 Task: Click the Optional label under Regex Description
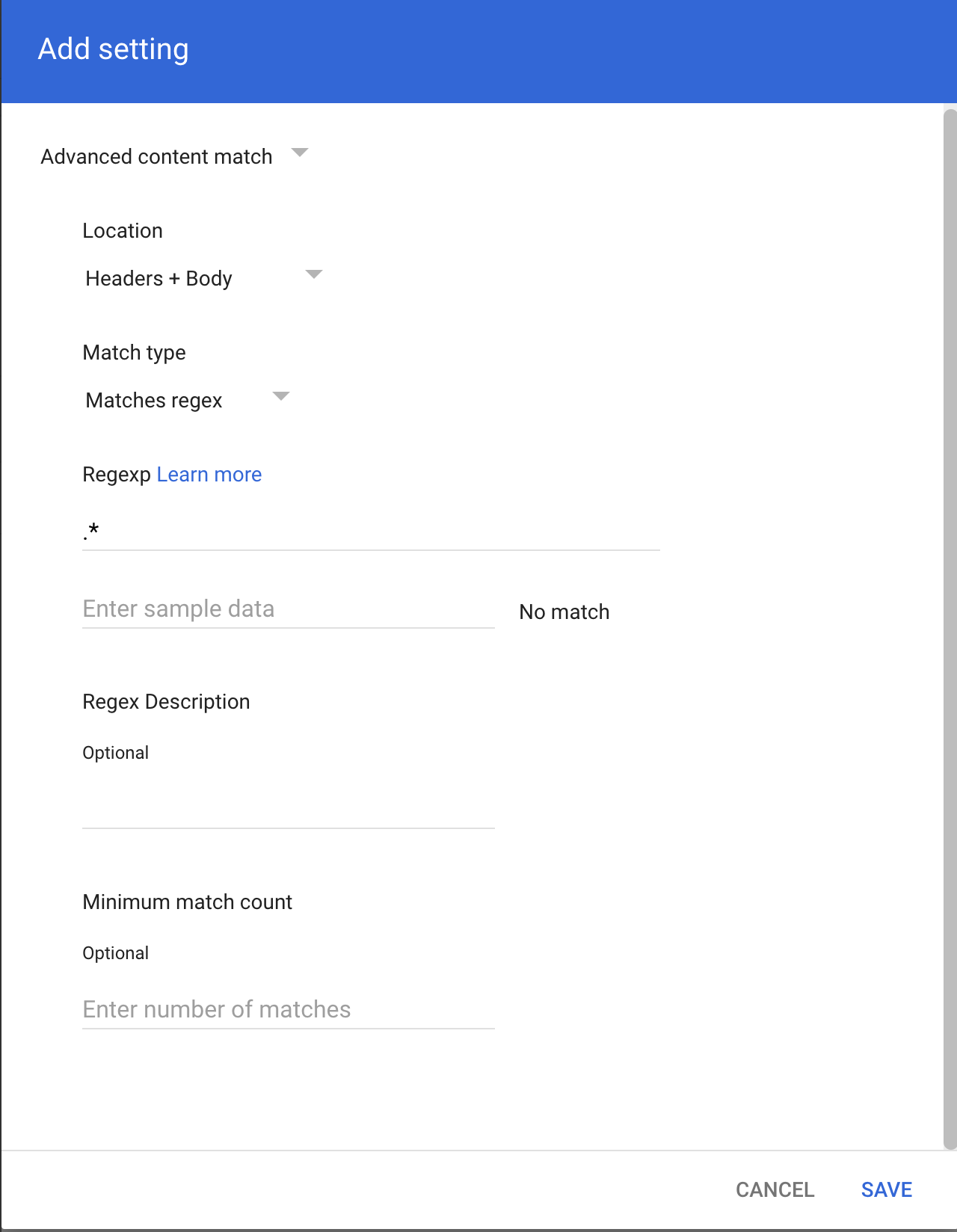tap(116, 752)
